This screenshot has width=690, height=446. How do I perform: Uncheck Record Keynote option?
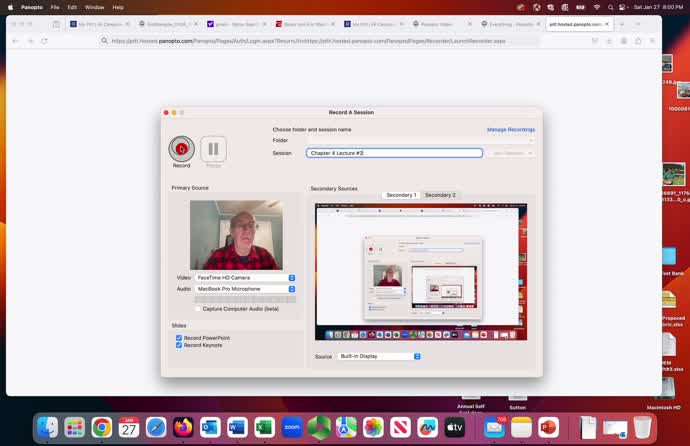pyautogui.click(x=179, y=345)
